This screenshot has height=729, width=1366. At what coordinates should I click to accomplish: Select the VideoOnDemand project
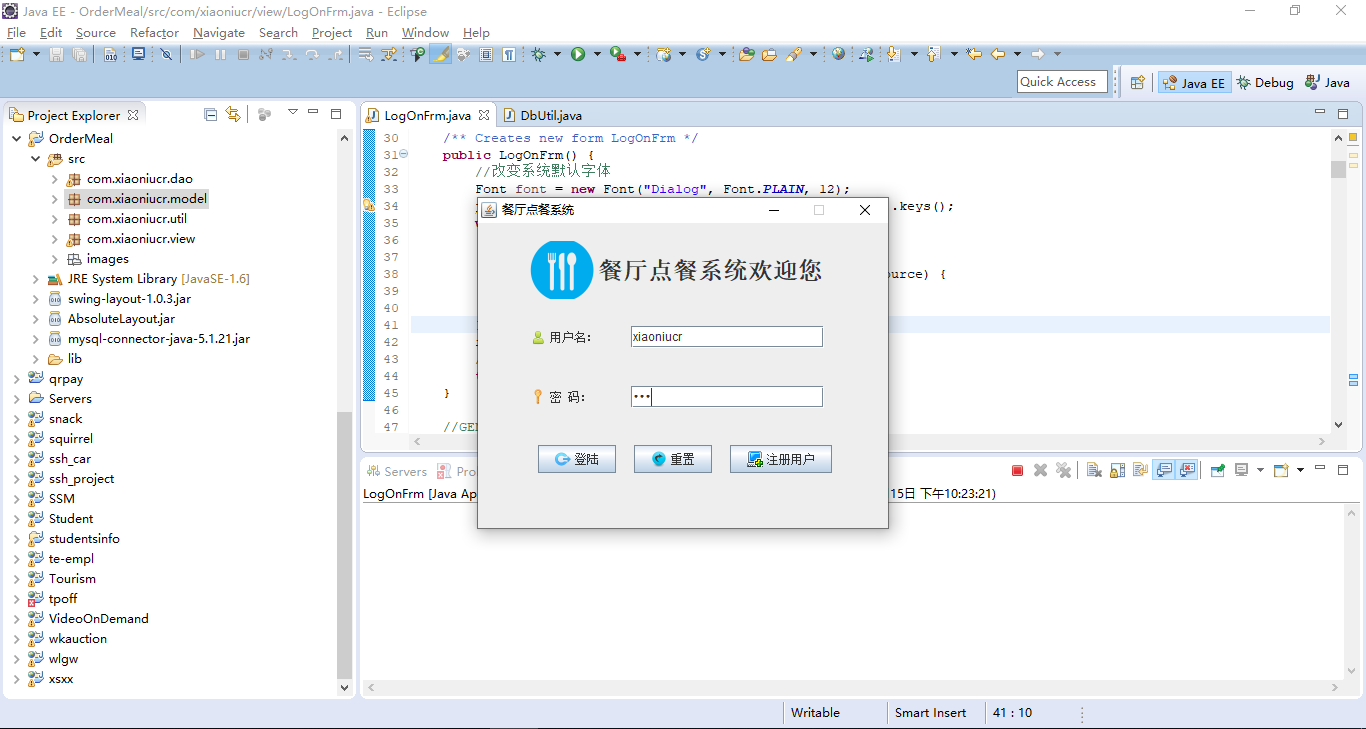coord(98,619)
